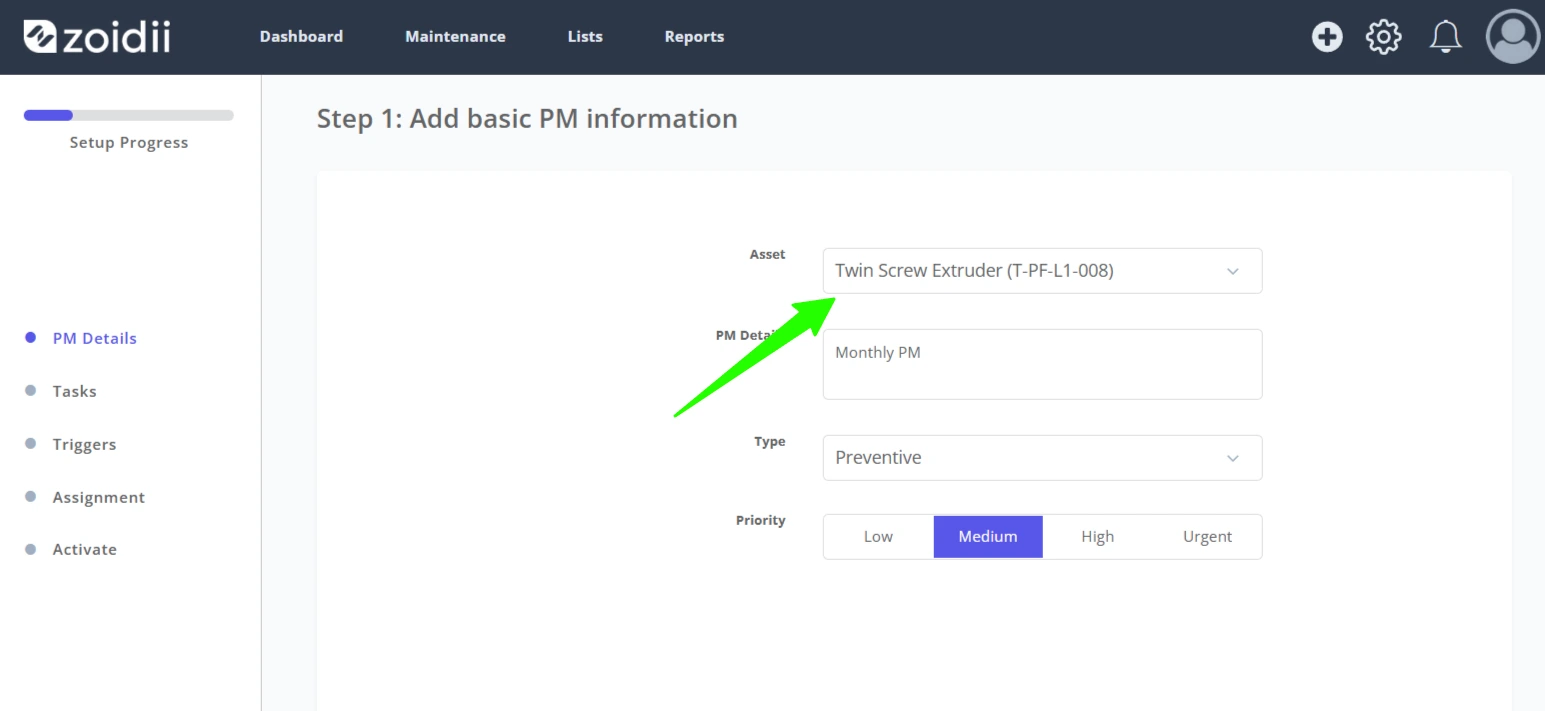The width and height of the screenshot is (1545, 711).
Task: Open the settings gear icon
Action: point(1384,37)
